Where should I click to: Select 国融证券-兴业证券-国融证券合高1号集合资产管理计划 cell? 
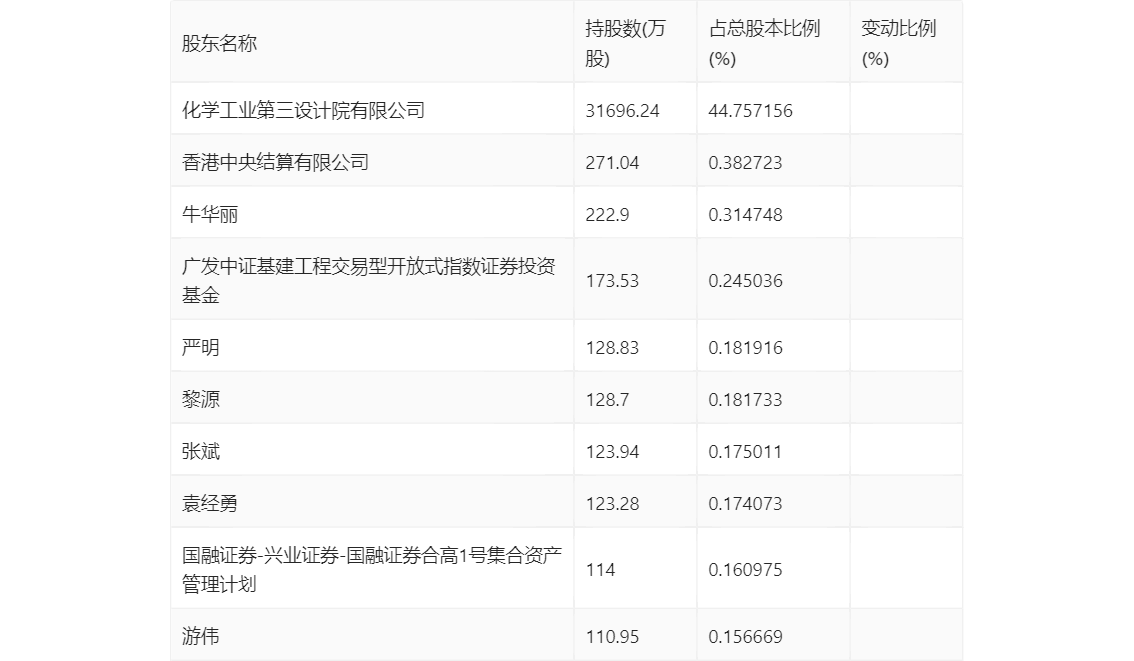pyautogui.click(x=372, y=570)
